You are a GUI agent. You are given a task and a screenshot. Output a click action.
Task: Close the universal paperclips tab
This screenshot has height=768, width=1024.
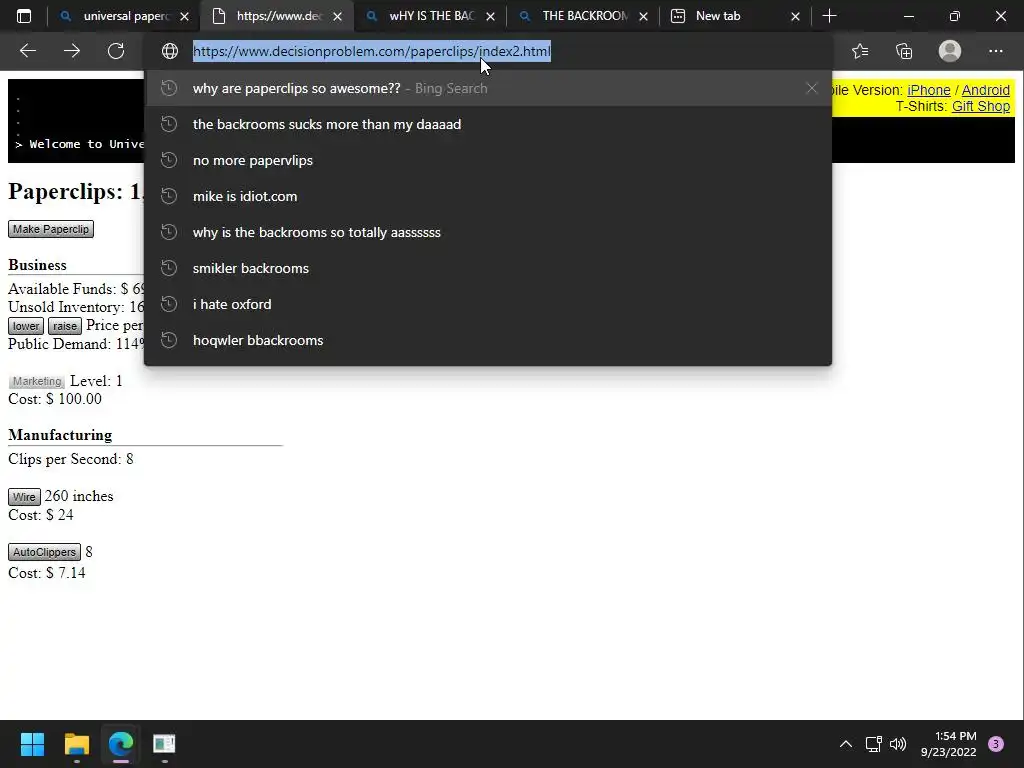click(x=185, y=17)
